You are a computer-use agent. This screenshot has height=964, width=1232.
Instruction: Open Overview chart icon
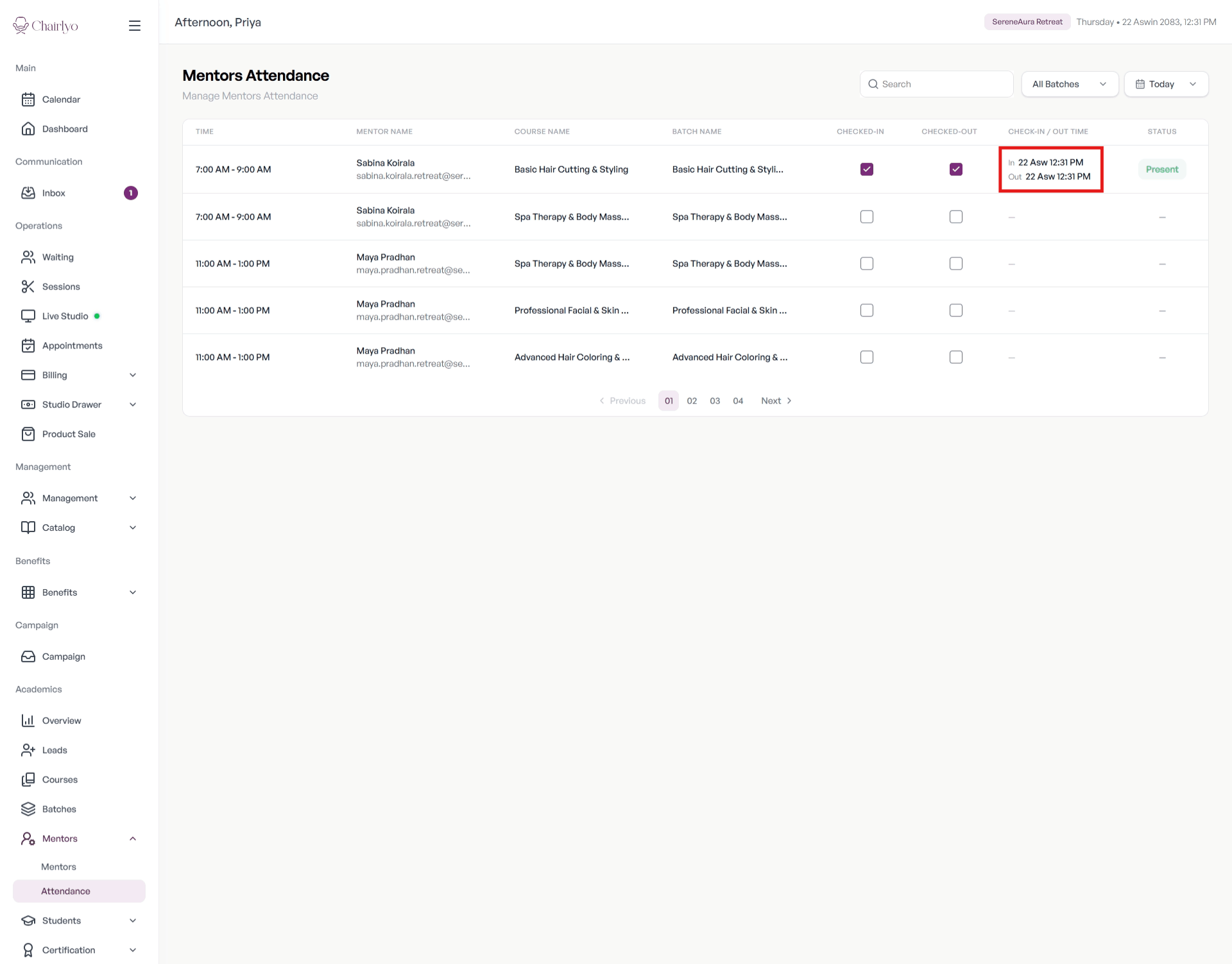(28, 721)
